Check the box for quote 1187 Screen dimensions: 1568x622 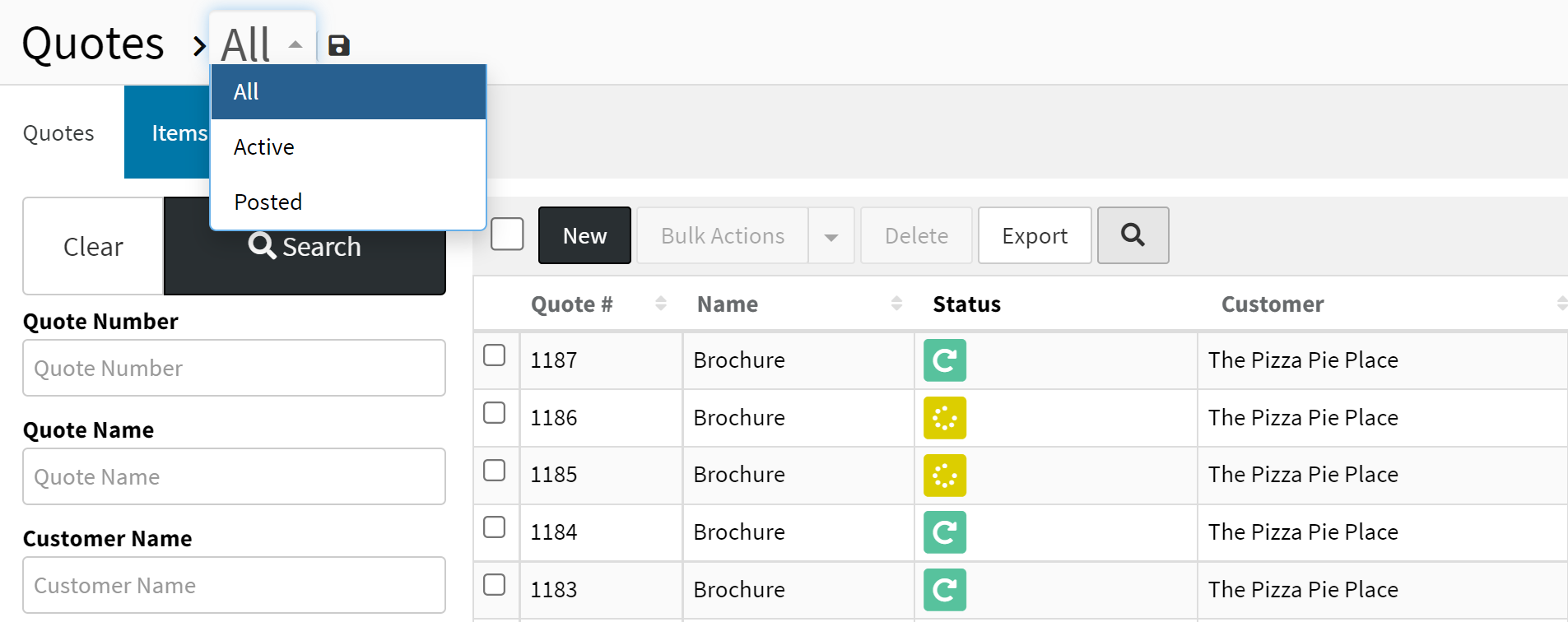(x=494, y=355)
